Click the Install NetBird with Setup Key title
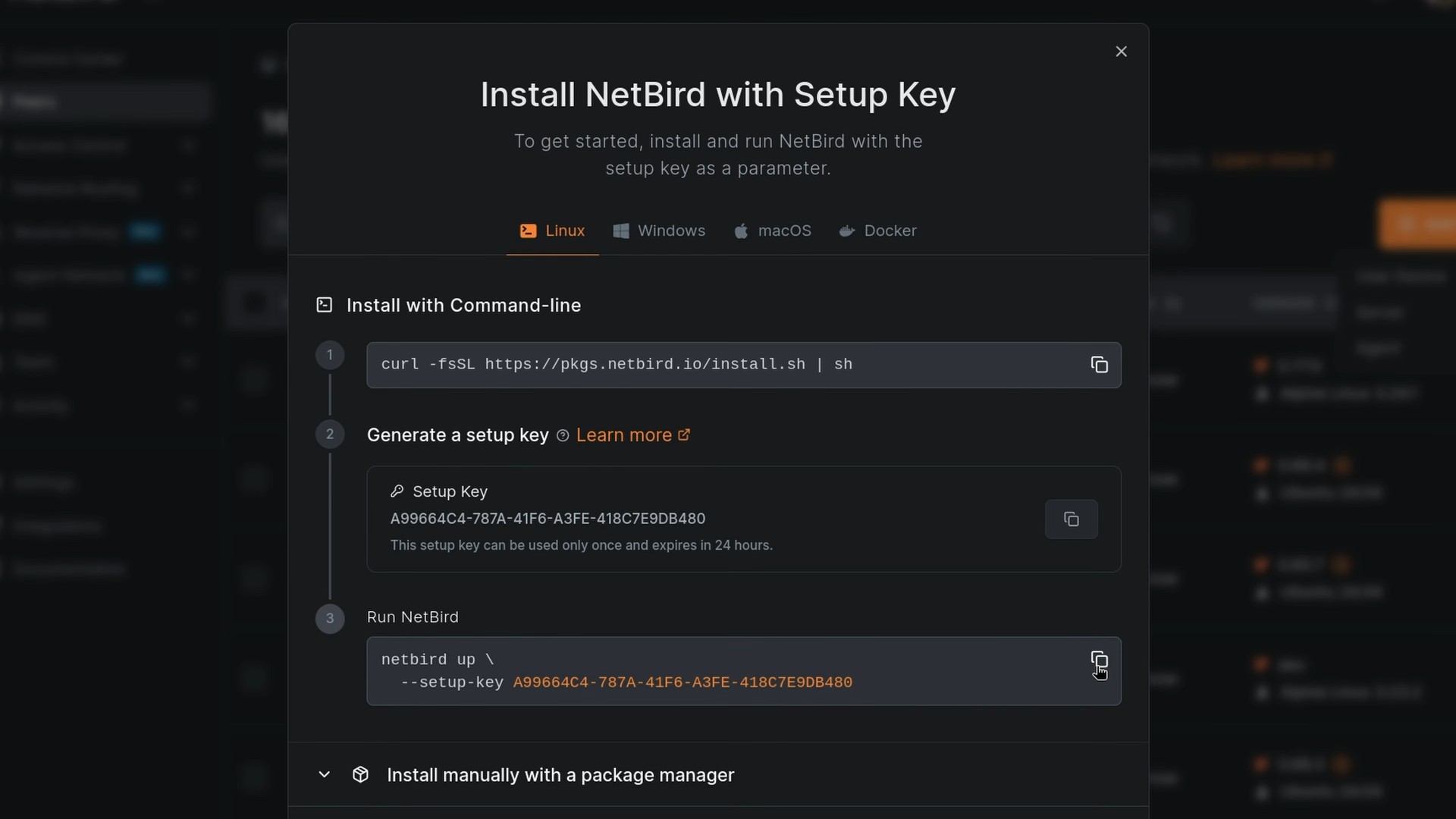 click(717, 95)
